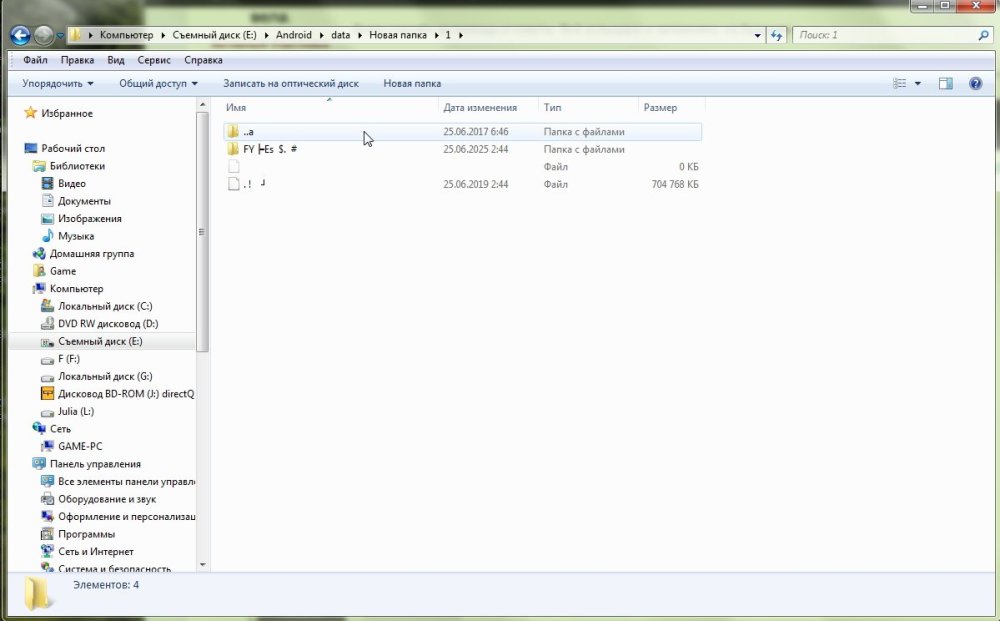
Task: Click the search magnifier icon
Action: coord(983,35)
